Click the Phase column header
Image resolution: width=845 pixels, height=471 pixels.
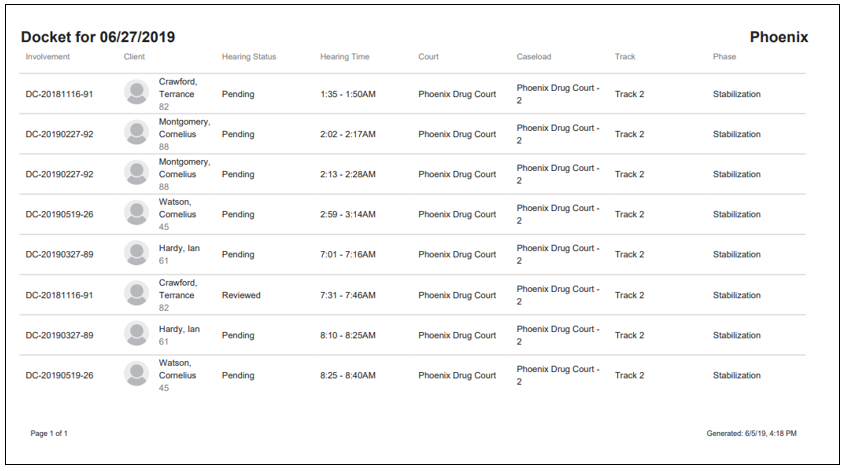pyautogui.click(x=724, y=57)
